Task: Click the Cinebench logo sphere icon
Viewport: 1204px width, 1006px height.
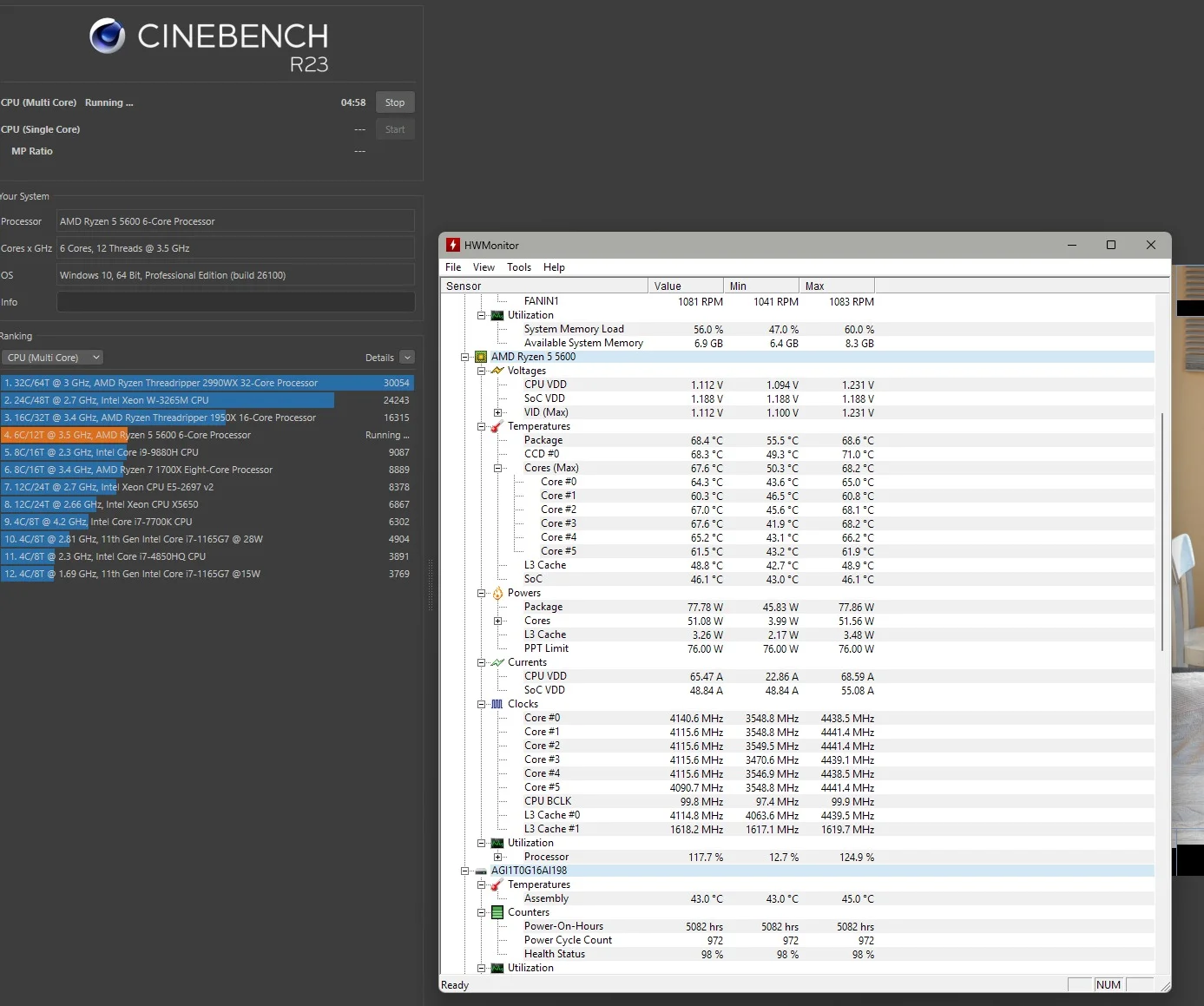Action: pyautogui.click(x=108, y=36)
